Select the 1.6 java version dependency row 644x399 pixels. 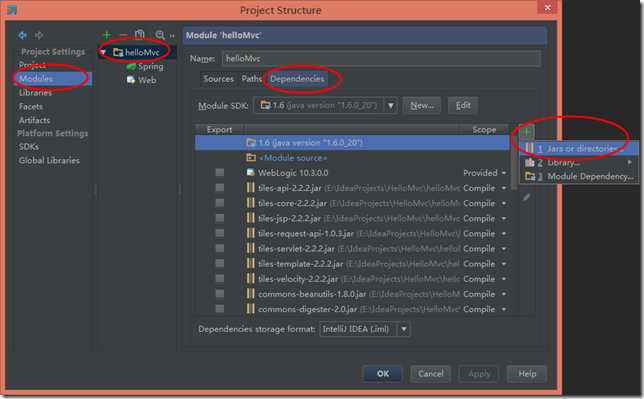tap(352, 143)
